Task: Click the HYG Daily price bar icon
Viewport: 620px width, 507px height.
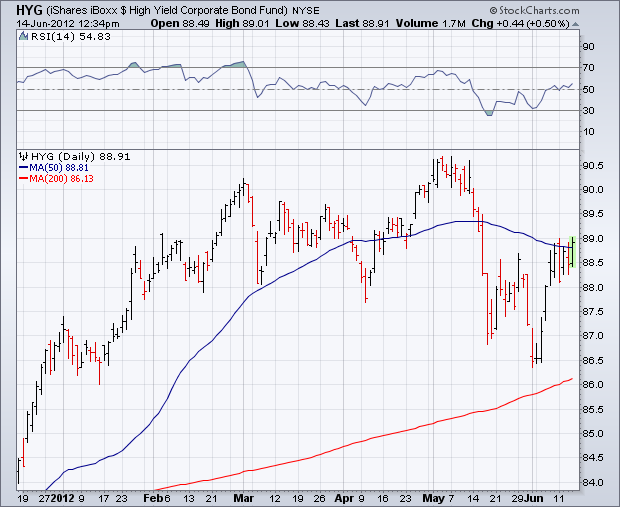Action: (x=24, y=156)
